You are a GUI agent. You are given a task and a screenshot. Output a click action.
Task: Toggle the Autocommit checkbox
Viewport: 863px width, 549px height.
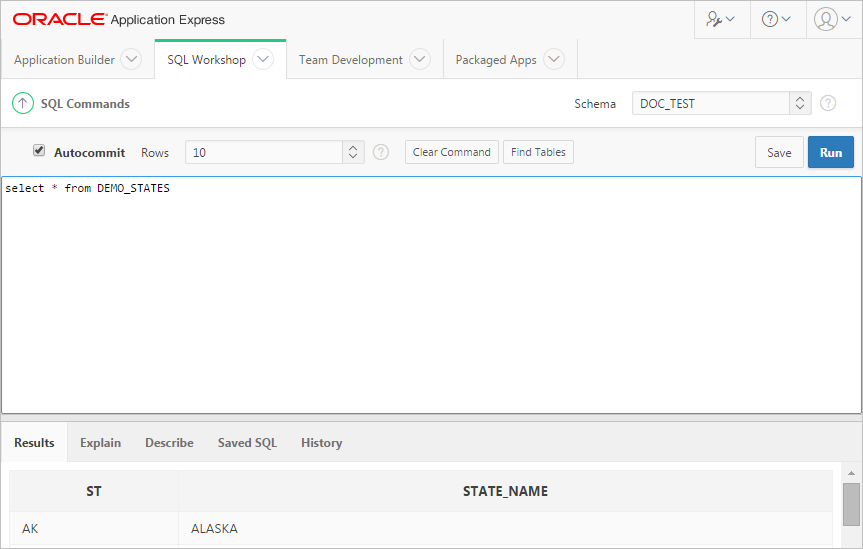[39, 151]
